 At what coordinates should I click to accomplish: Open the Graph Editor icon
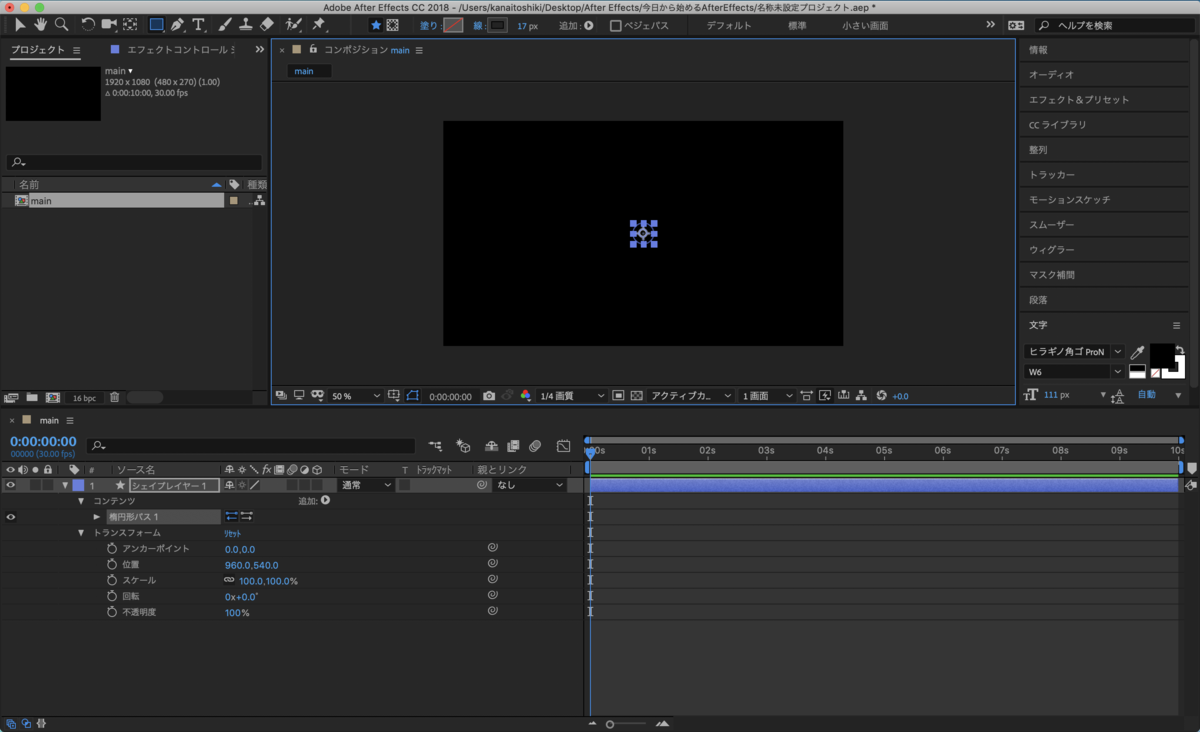pos(564,446)
